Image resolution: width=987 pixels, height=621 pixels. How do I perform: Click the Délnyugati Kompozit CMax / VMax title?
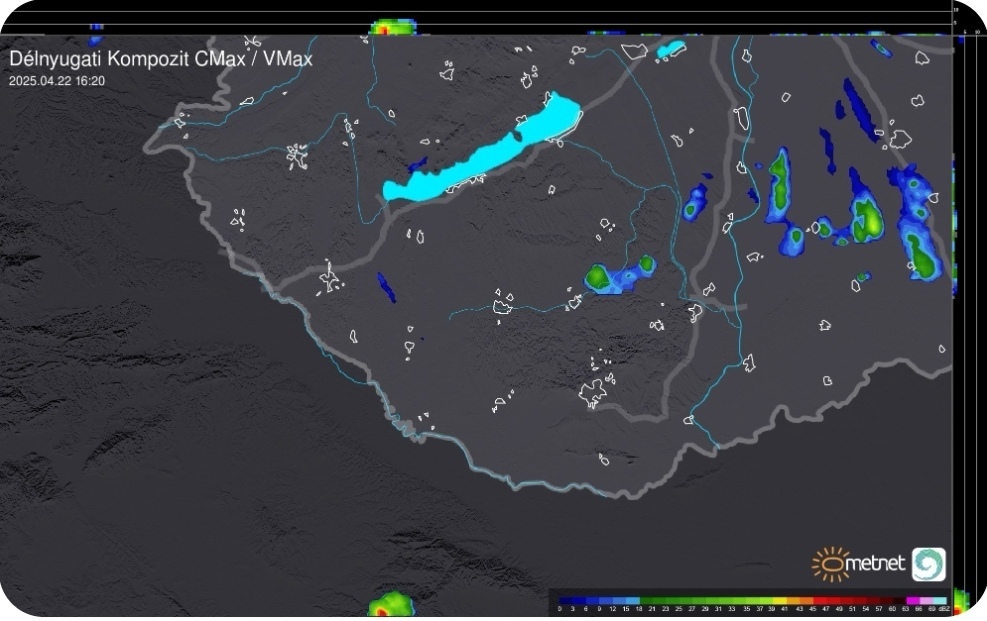[x=160, y=59]
